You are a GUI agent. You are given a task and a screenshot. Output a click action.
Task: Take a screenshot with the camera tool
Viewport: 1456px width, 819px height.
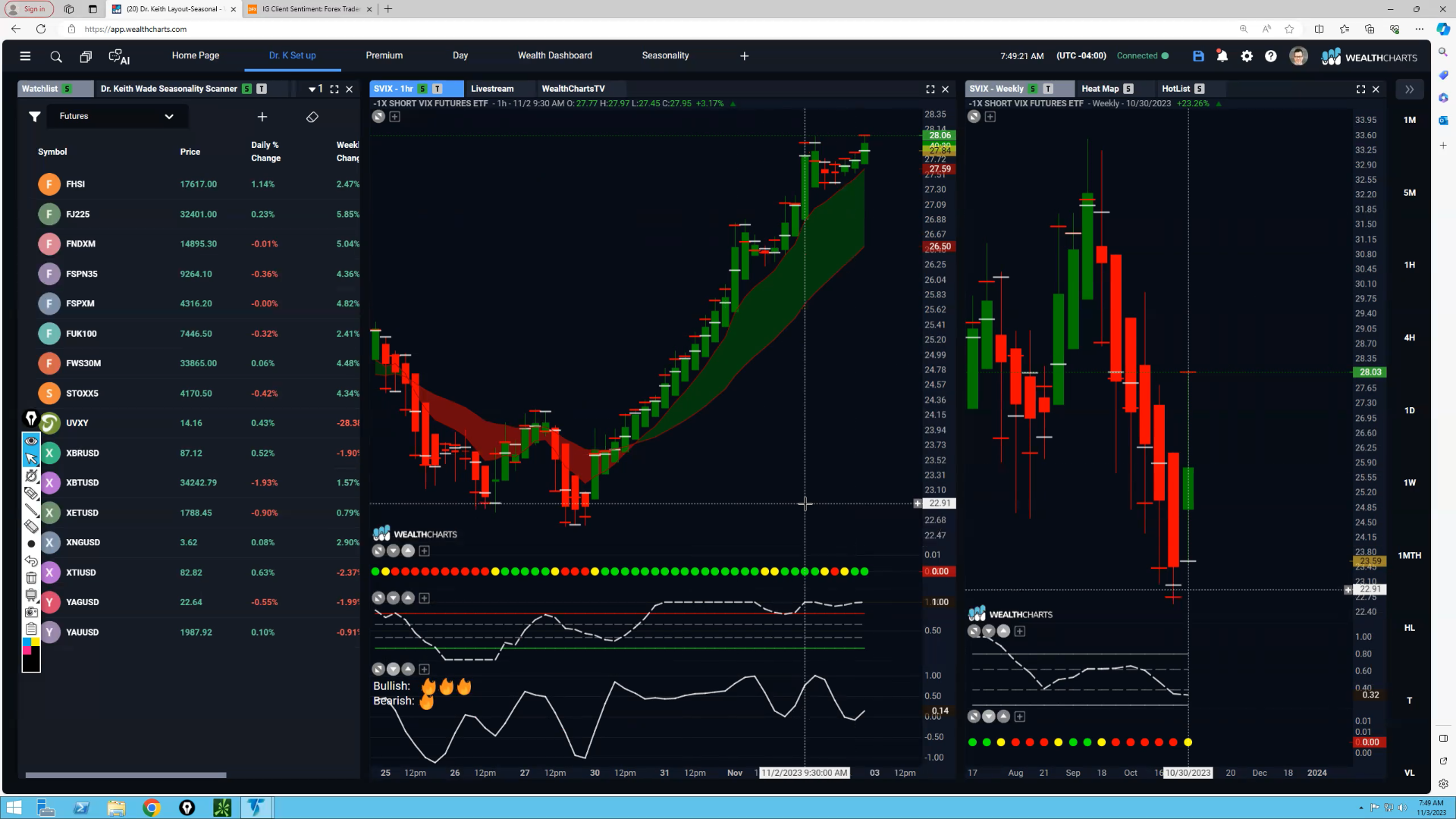(31, 611)
